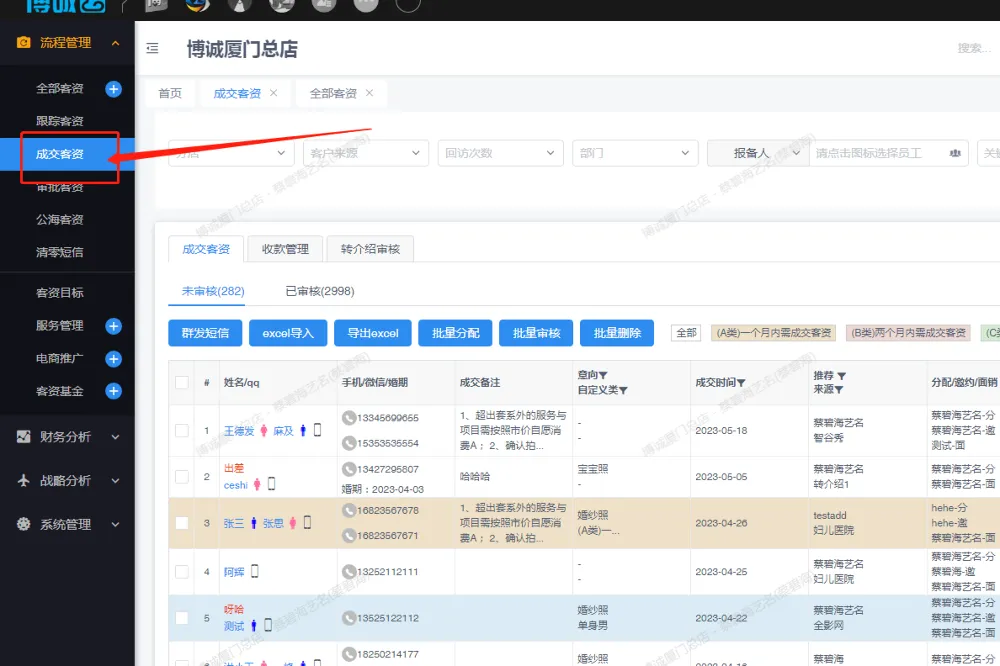Expand the 财务分析 sidebar menu
The height and width of the screenshot is (666, 1000).
67,437
